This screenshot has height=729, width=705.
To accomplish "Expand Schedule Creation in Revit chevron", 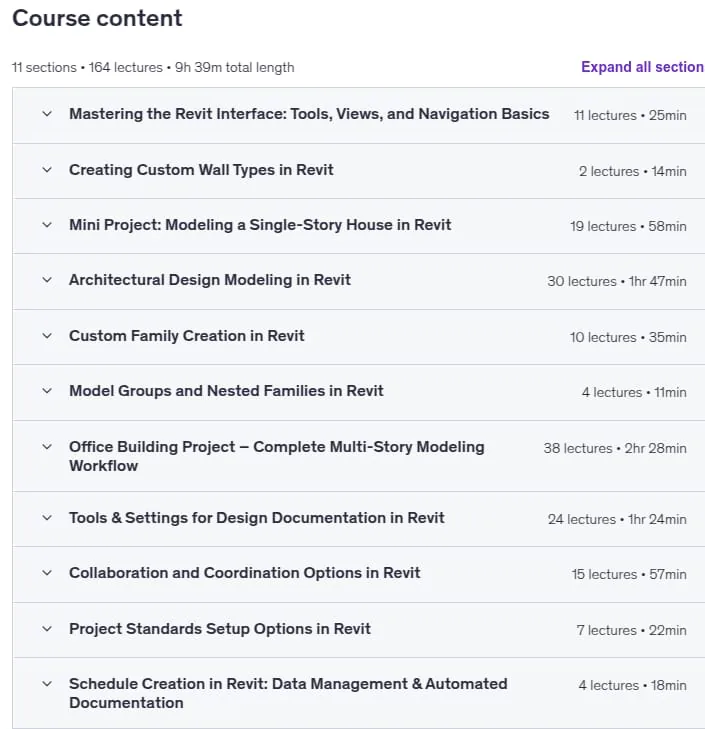I will [47, 684].
